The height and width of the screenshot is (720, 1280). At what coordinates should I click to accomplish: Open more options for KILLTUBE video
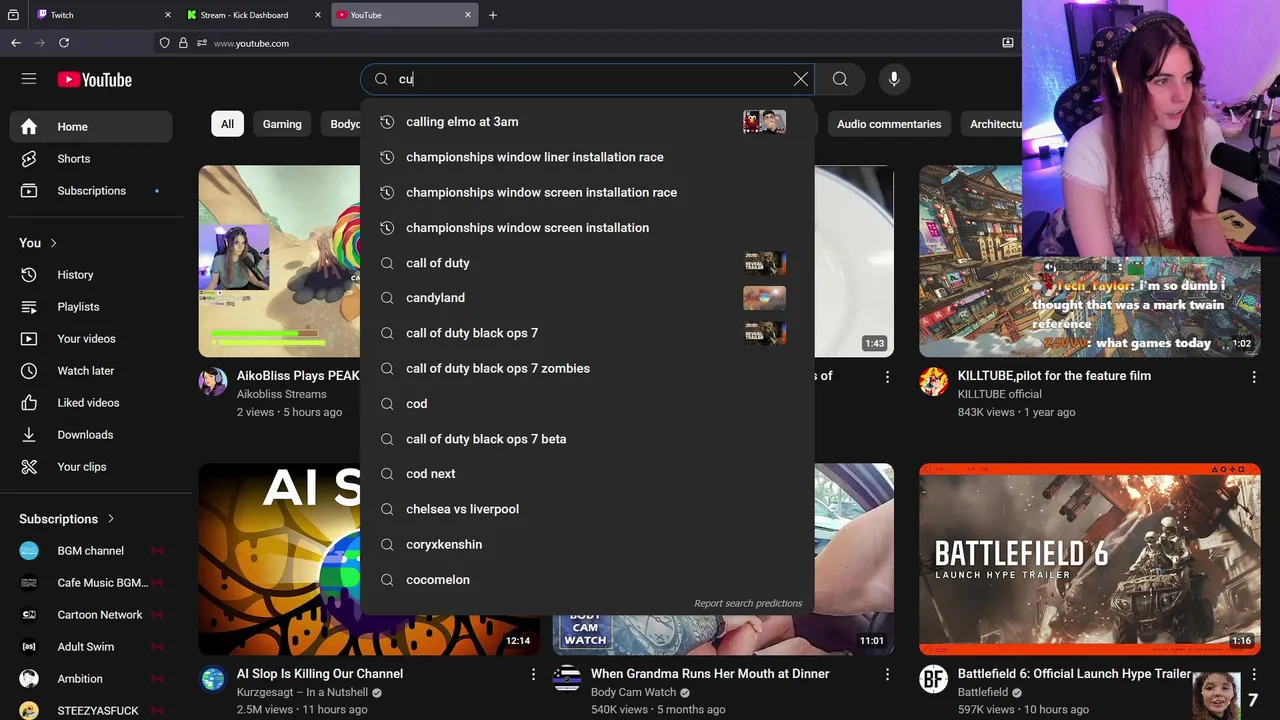1254,377
